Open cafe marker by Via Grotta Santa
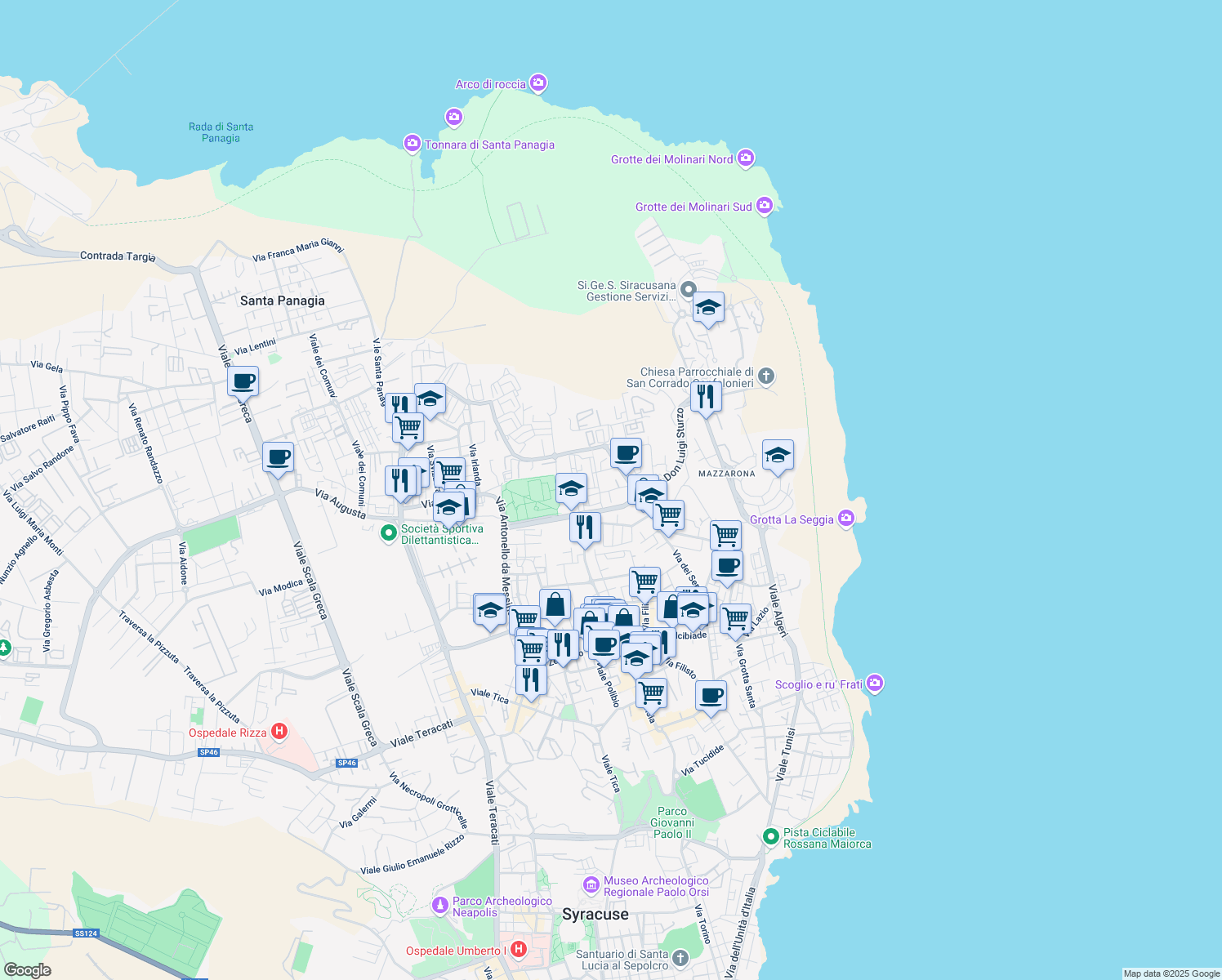 [711, 696]
